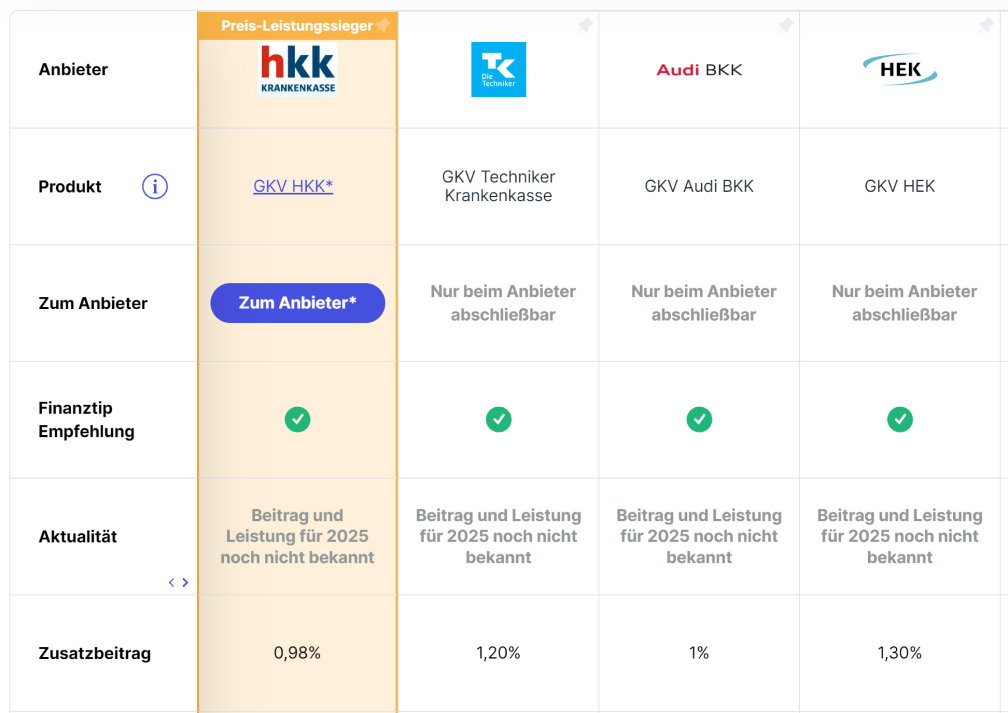Pin the Techniker Krankenkasse column
Viewport: 1008px width, 713px height.
click(x=584, y=25)
